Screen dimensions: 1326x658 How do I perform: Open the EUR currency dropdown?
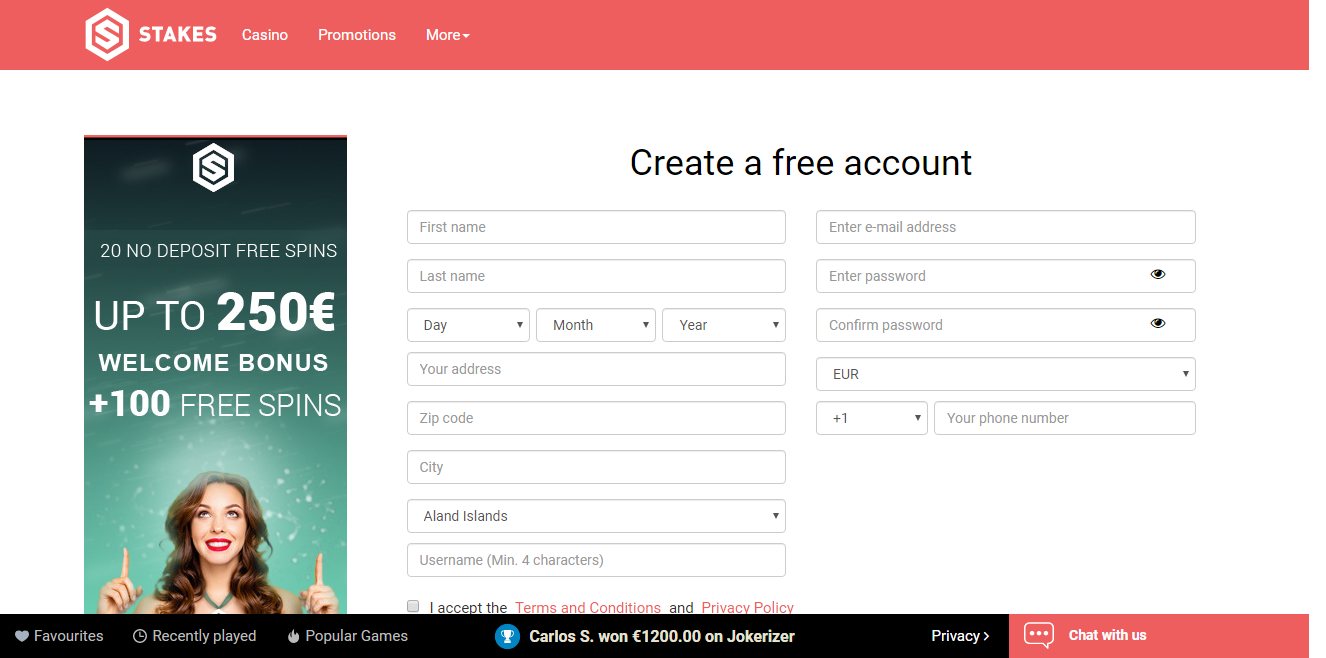[1005, 374]
